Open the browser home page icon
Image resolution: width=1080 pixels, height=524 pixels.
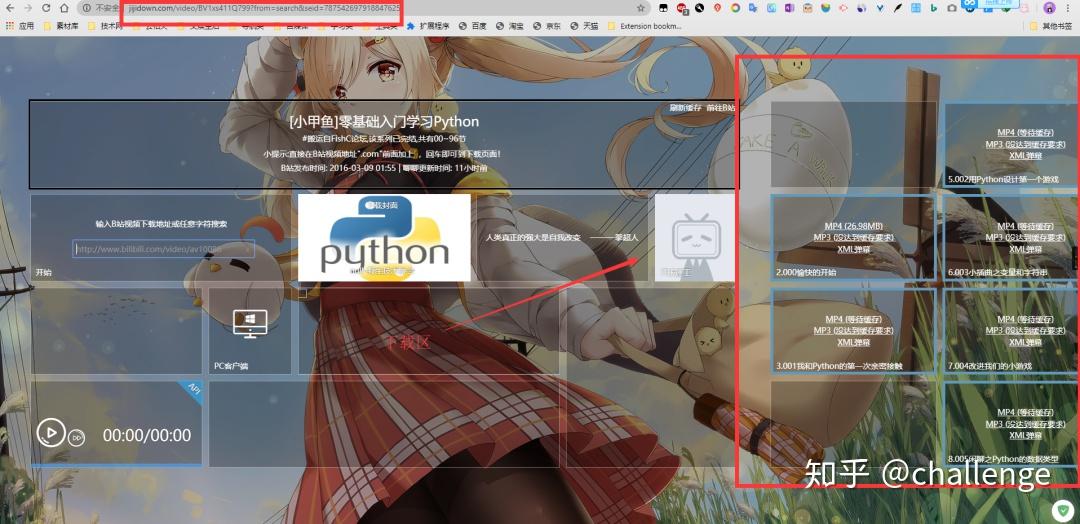click(x=64, y=8)
